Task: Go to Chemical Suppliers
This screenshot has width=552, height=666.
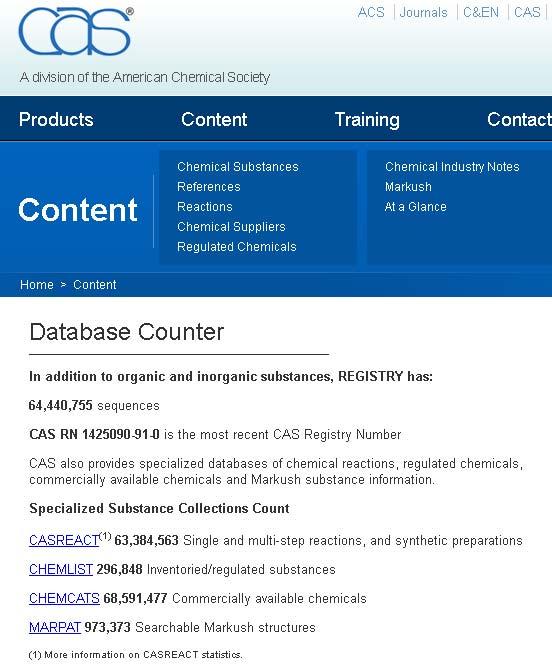Action: [231, 226]
